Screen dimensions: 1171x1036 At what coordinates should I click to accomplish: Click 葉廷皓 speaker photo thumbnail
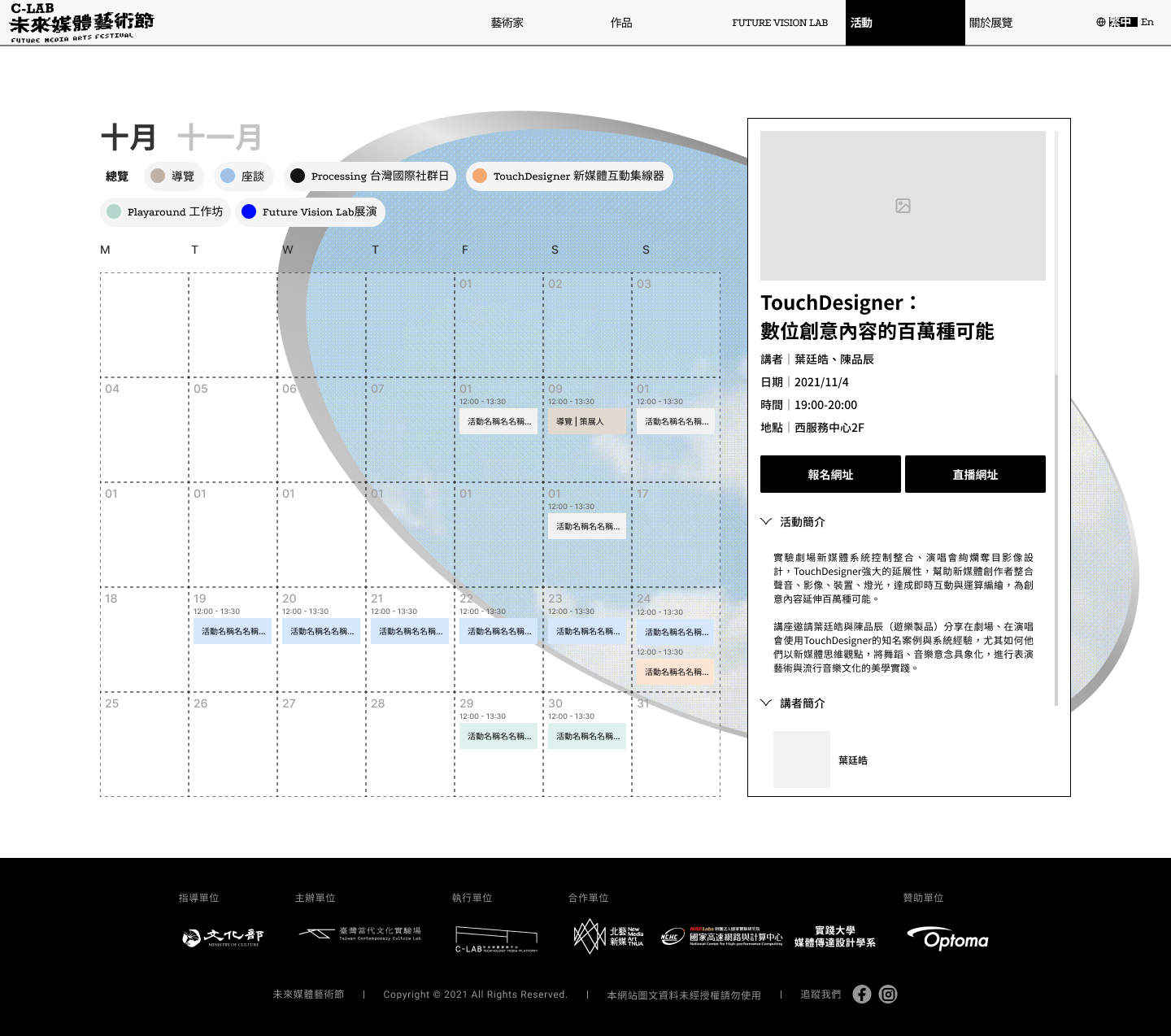coord(802,760)
